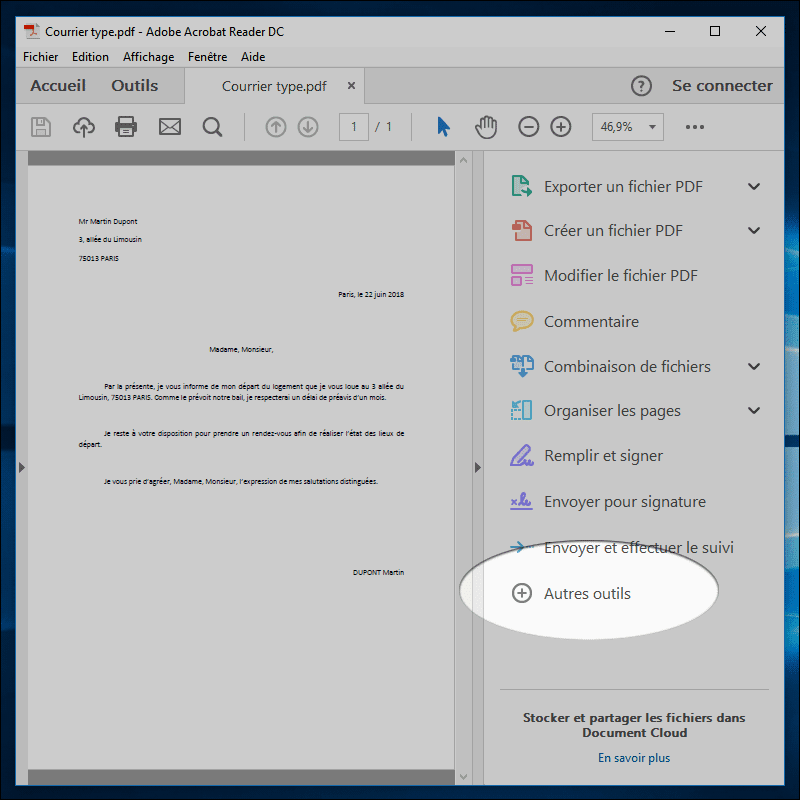The width and height of the screenshot is (800, 800).
Task: Click the page number input field
Action: tap(353, 127)
